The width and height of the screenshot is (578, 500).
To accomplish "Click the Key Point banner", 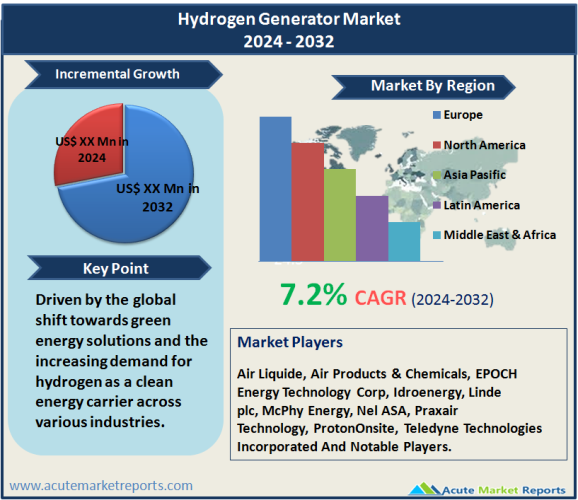I will pos(119,268).
